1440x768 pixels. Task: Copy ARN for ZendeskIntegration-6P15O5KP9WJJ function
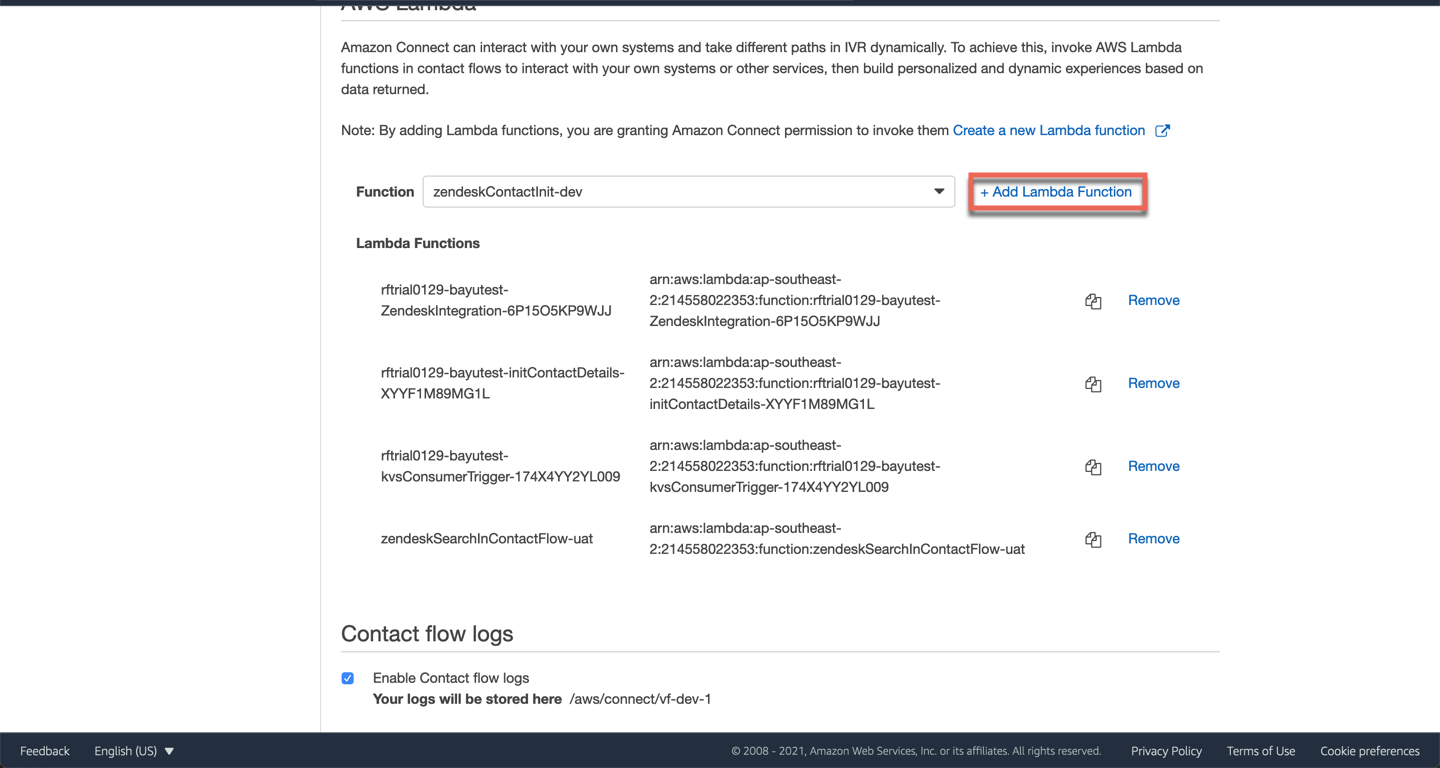1093,301
